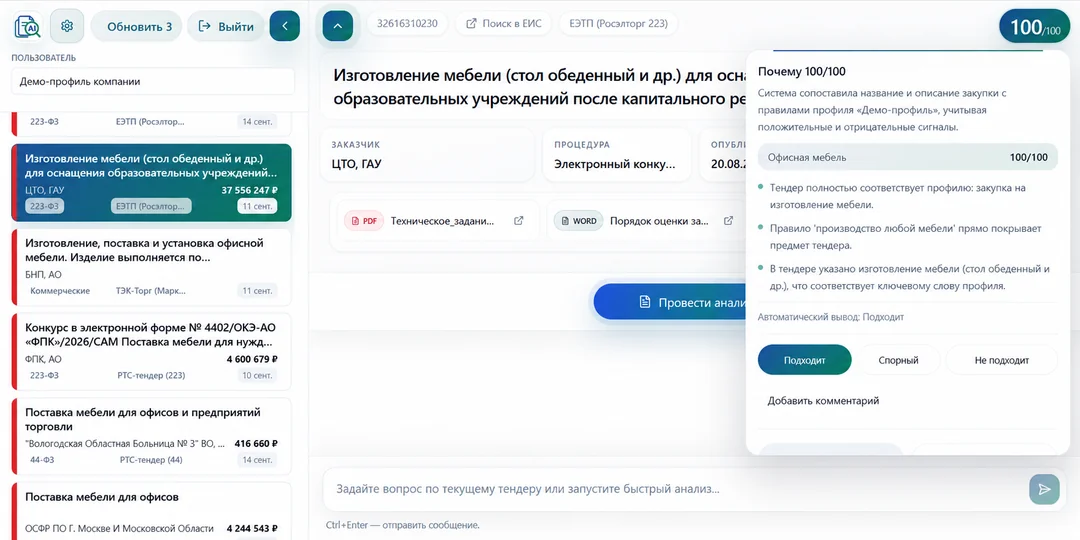The height and width of the screenshot is (540, 1080).
Task: Click the price '416 660 ₽'
Action: (x=256, y=444)
